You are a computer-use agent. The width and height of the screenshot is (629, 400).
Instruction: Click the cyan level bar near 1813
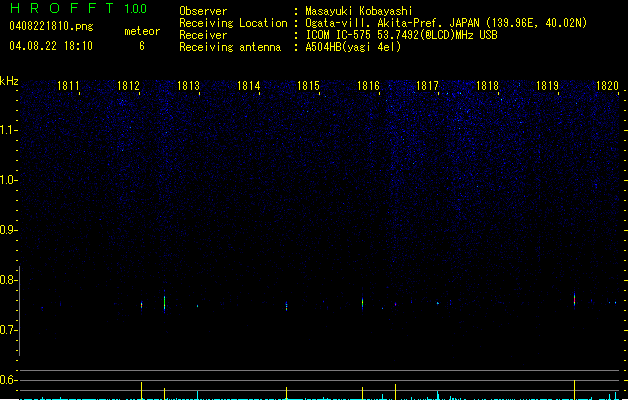point(197,395)
